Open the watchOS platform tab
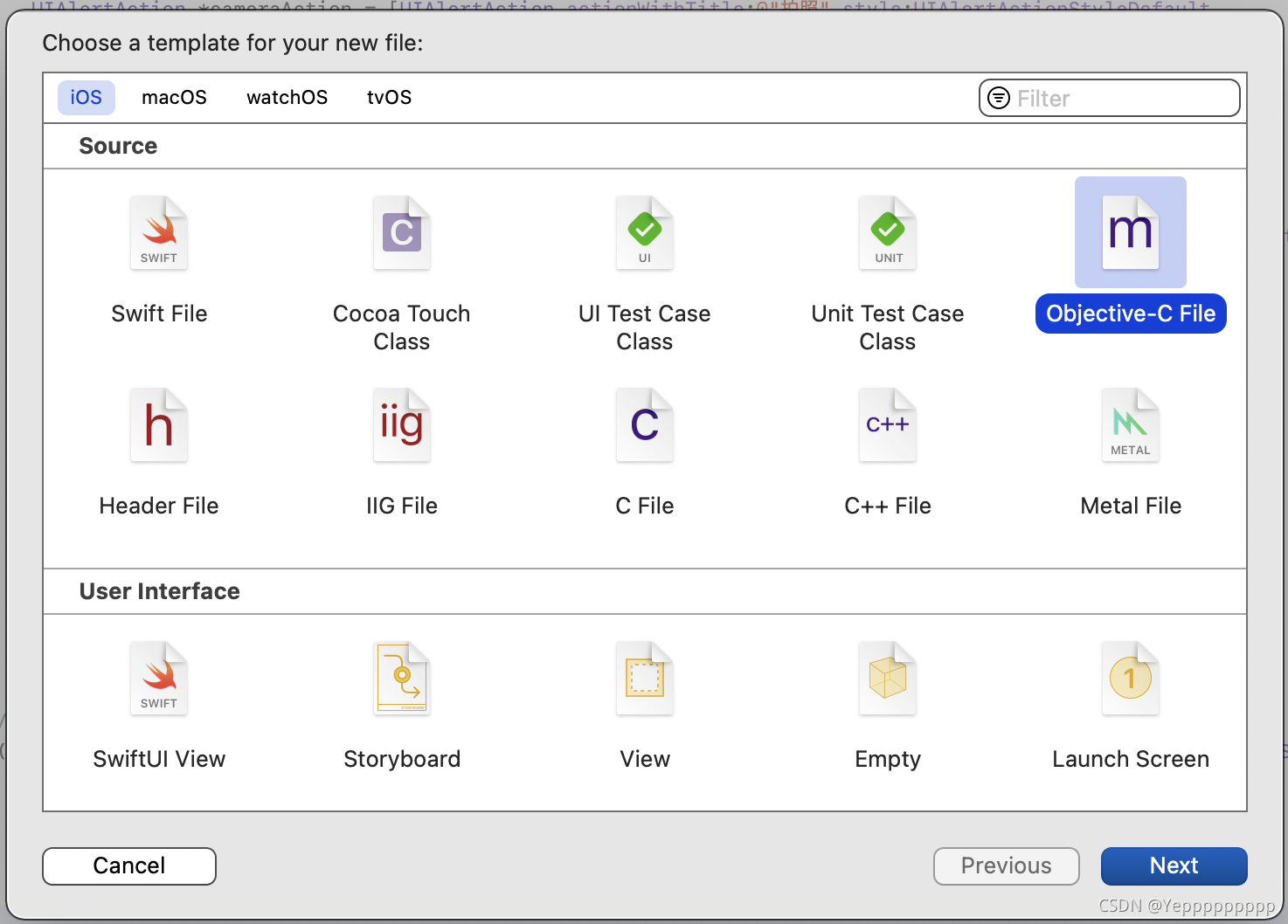The height and width of the screenshot is (924, 1288). (x=287, y=97)
